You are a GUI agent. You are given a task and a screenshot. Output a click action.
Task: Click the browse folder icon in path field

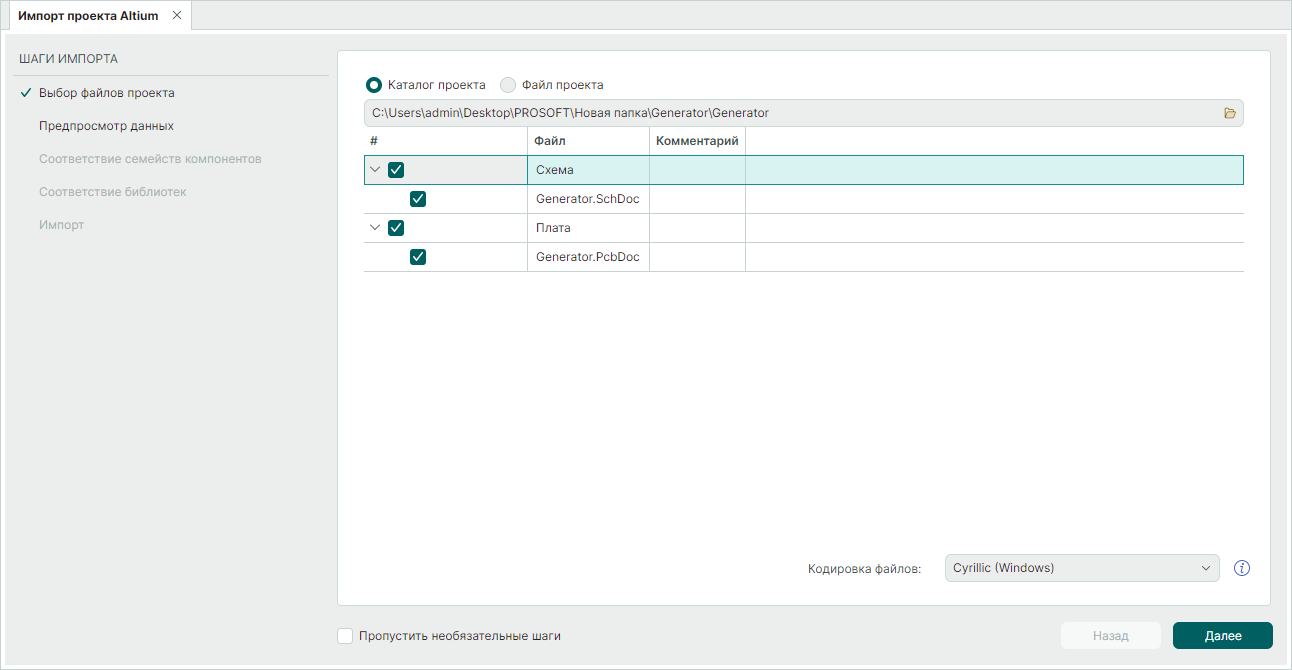pos(1230,113)
